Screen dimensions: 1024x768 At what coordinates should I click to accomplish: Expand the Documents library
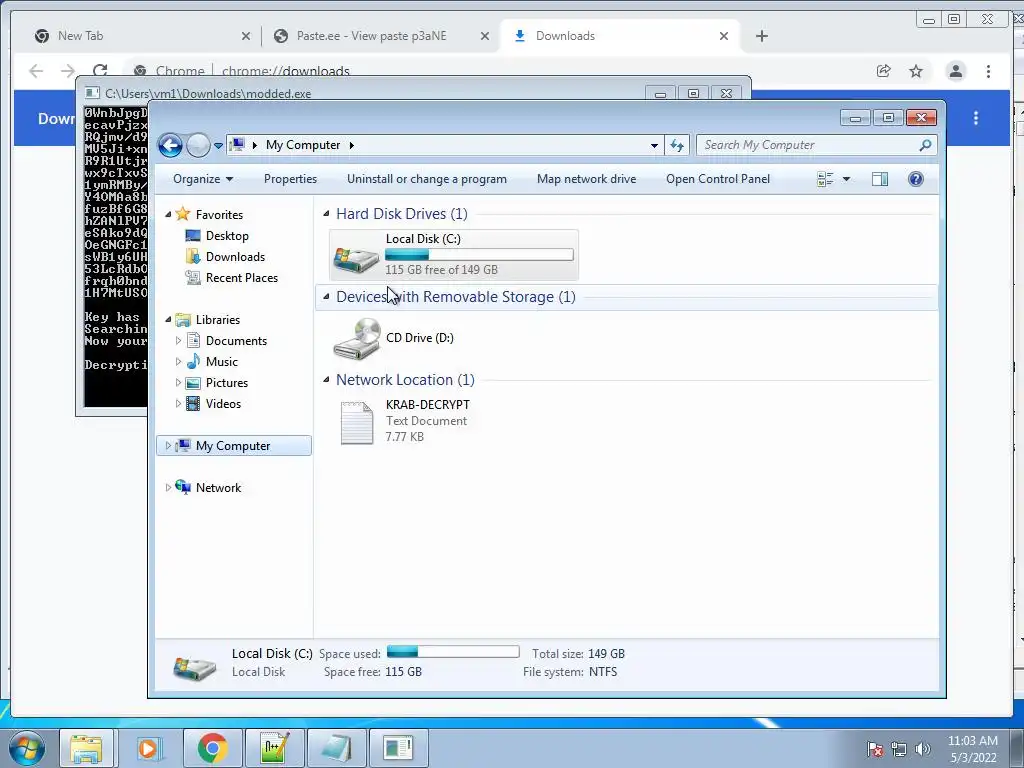point(178,340)
